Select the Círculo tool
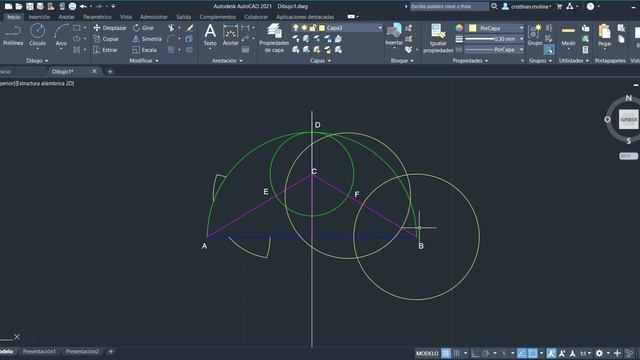 tap(38, 35)
